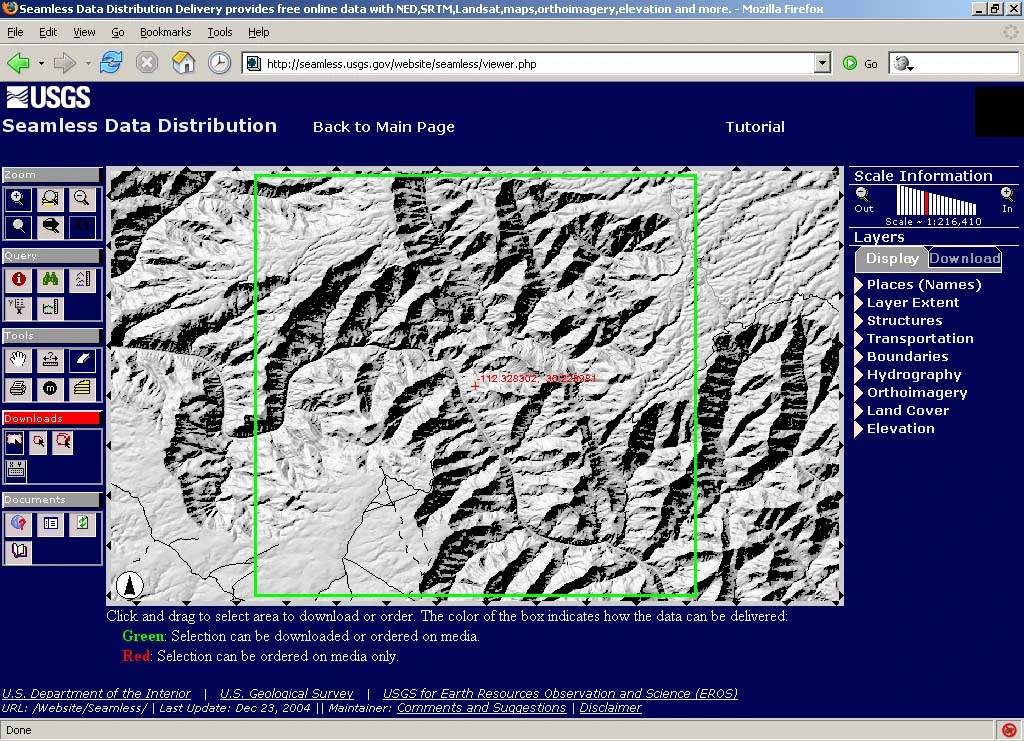
Task: Click the zoom-to-region tool with yellow map
Action: (50, 198)
